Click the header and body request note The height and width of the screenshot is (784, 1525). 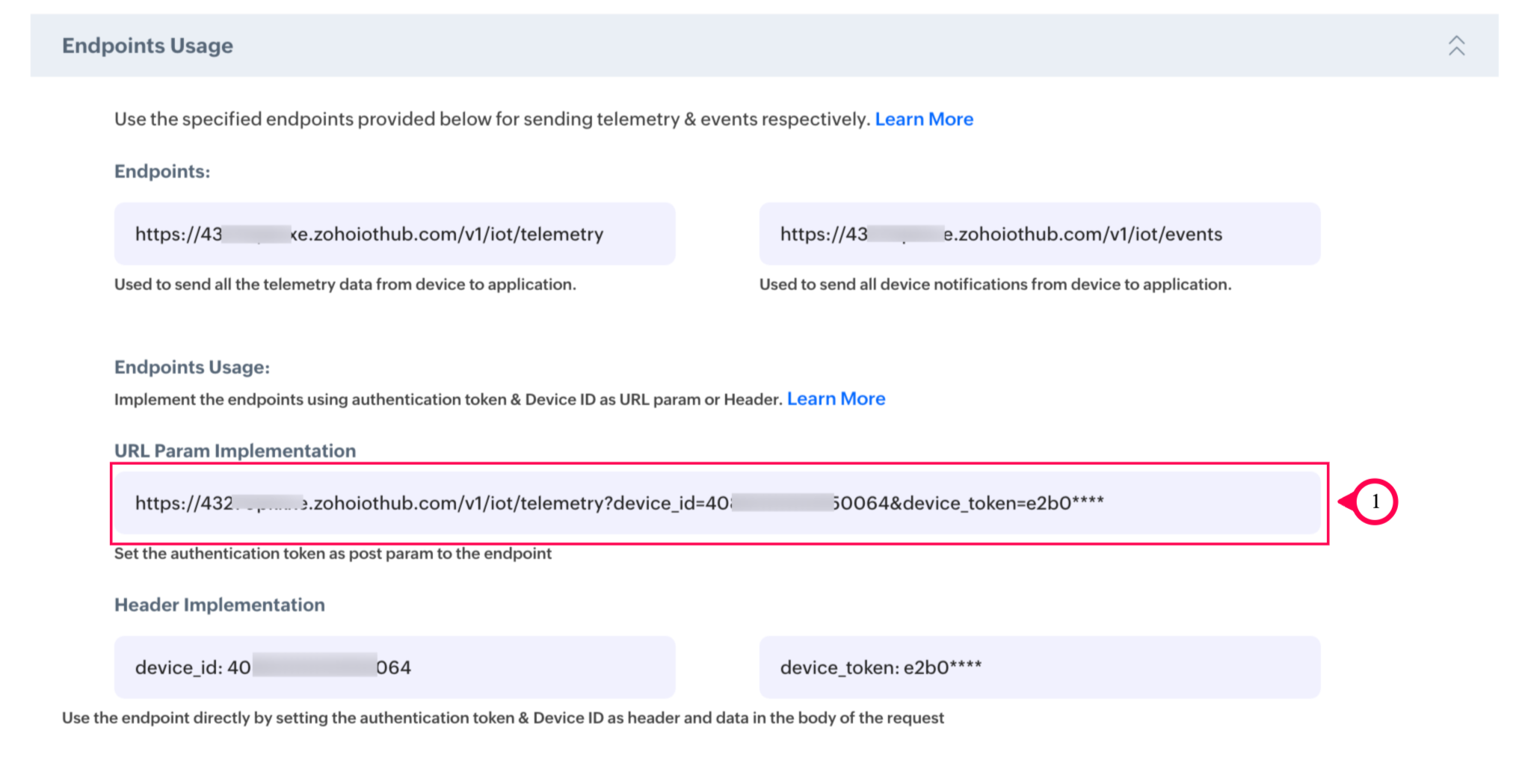pos(502,718)
